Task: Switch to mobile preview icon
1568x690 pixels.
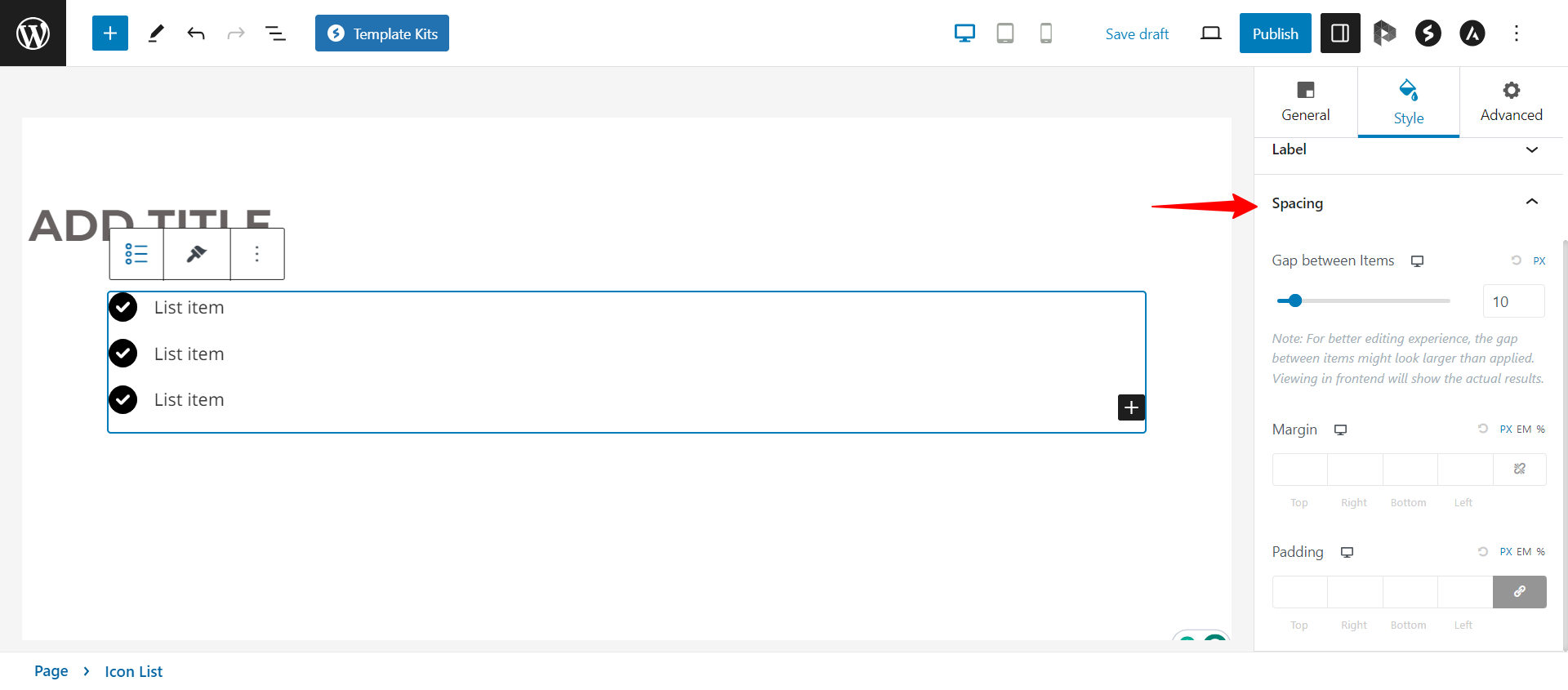Action: (x=1045, y=33)
